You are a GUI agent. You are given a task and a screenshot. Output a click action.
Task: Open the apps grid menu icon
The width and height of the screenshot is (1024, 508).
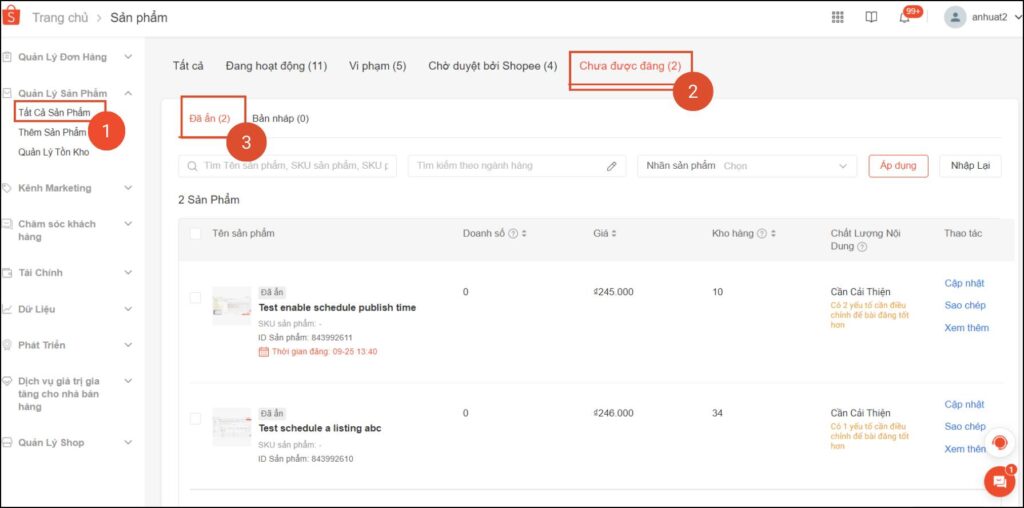838,17
